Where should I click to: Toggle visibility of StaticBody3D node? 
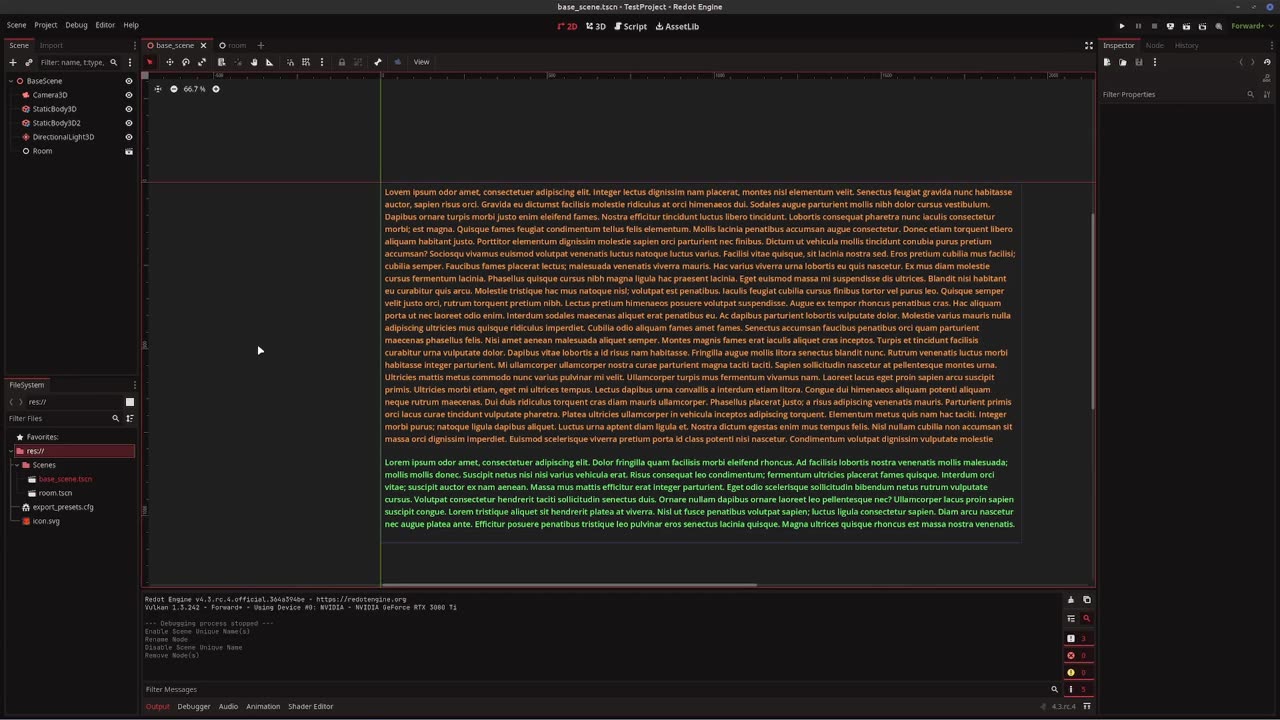pyautogui.click(x=128, y=109)
